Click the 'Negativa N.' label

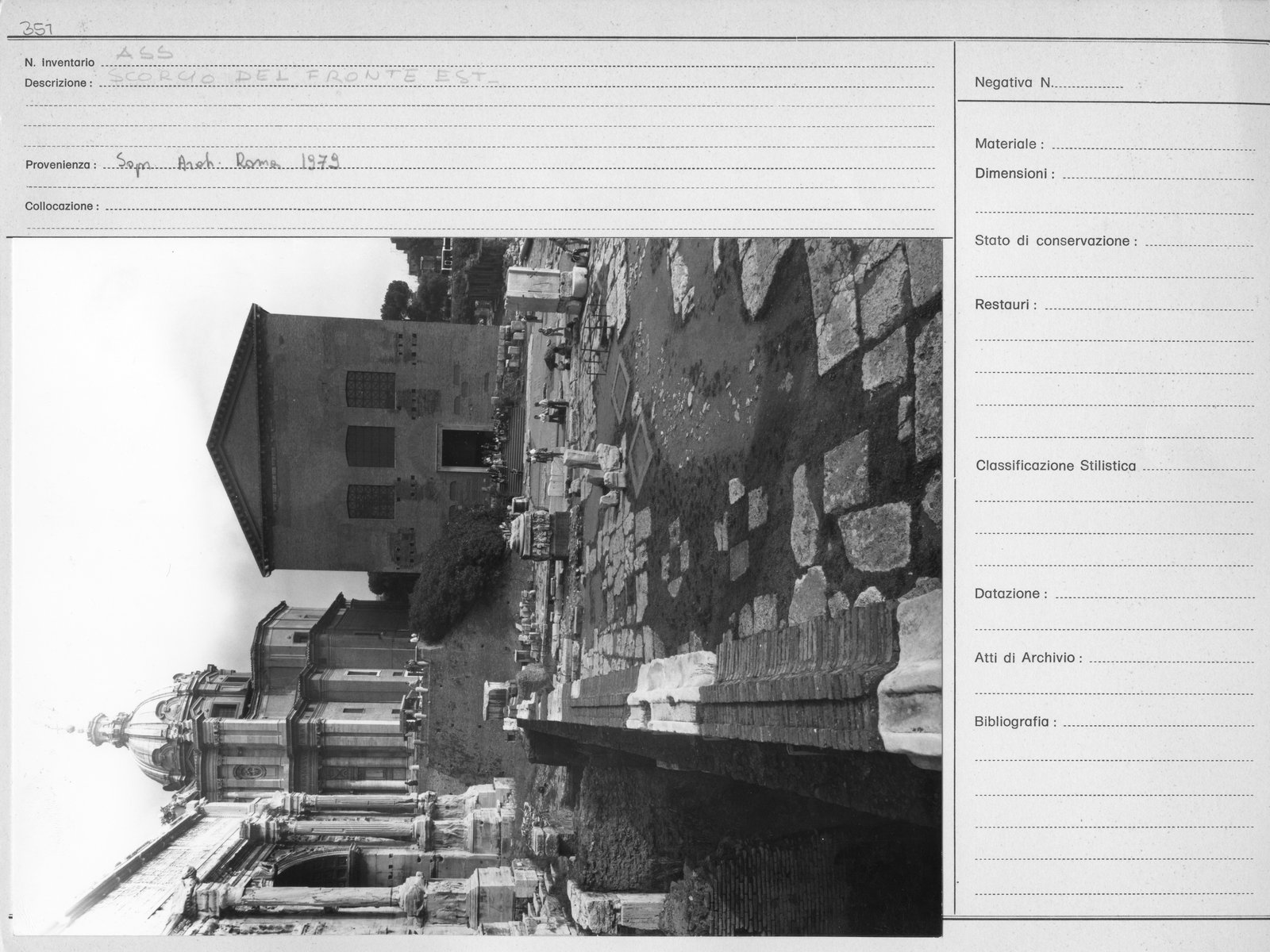click(x=1014, y=83)
